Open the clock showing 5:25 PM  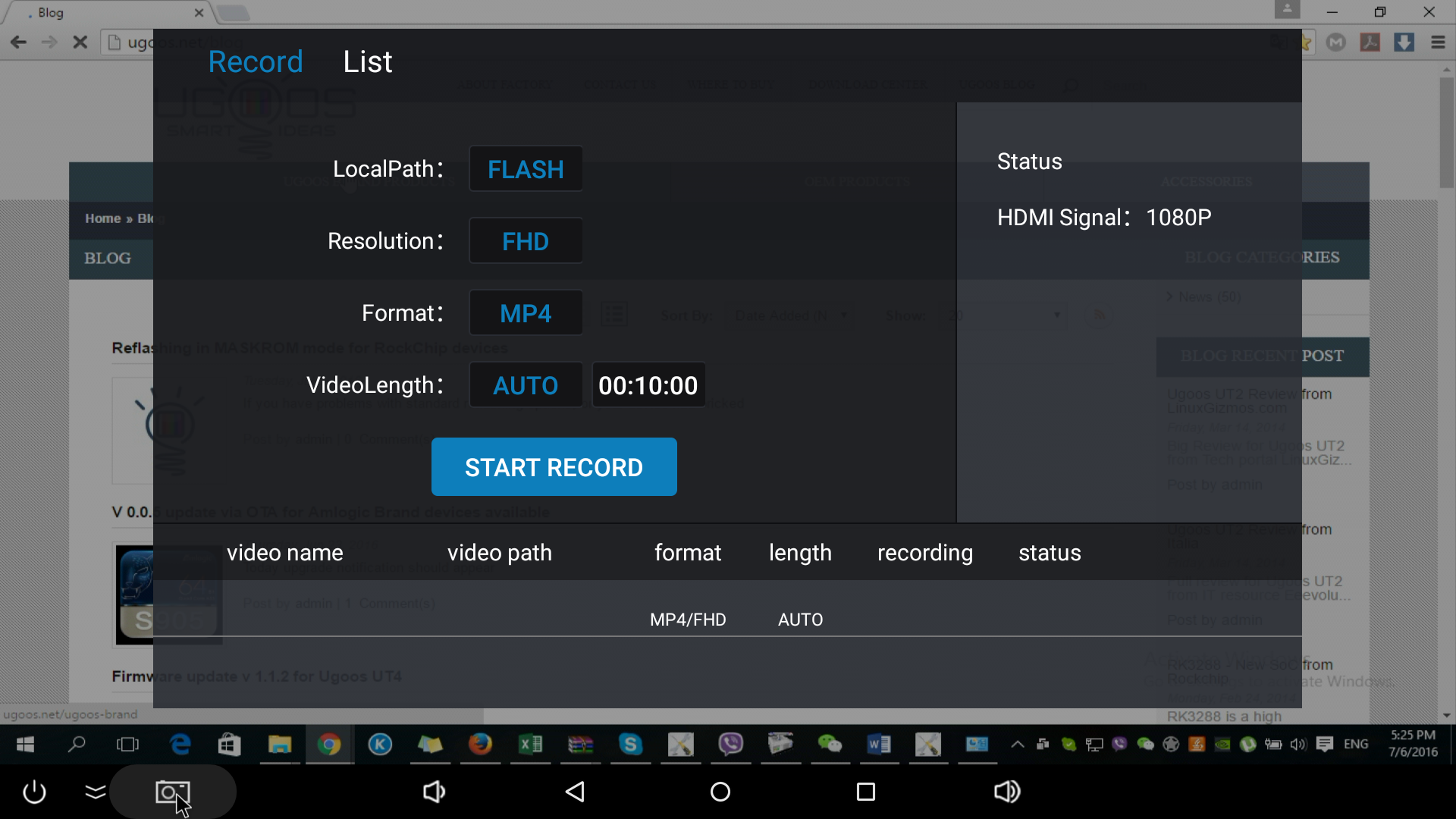1413,744
